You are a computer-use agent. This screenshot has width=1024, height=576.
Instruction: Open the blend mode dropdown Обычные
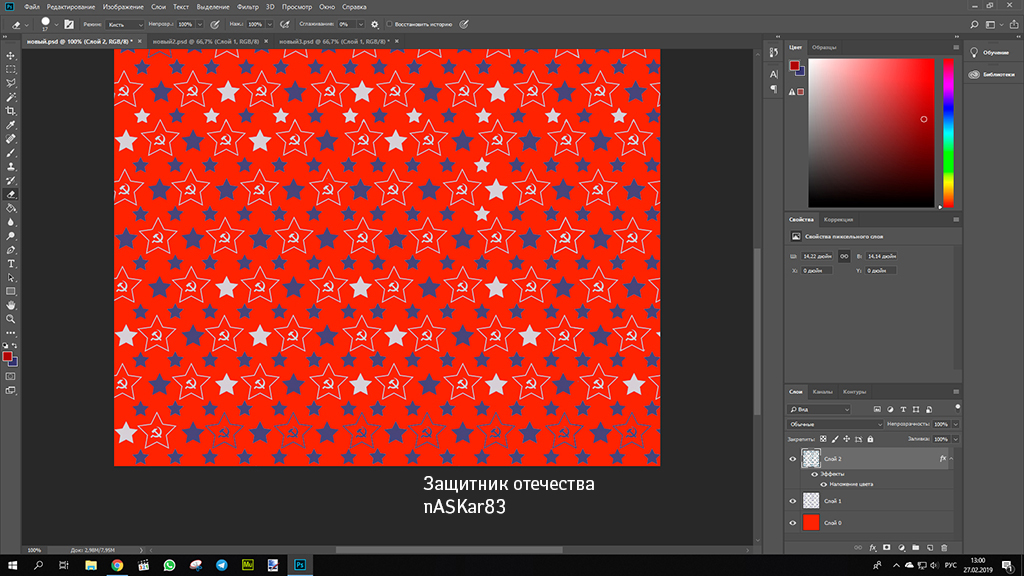coord(835,424)
